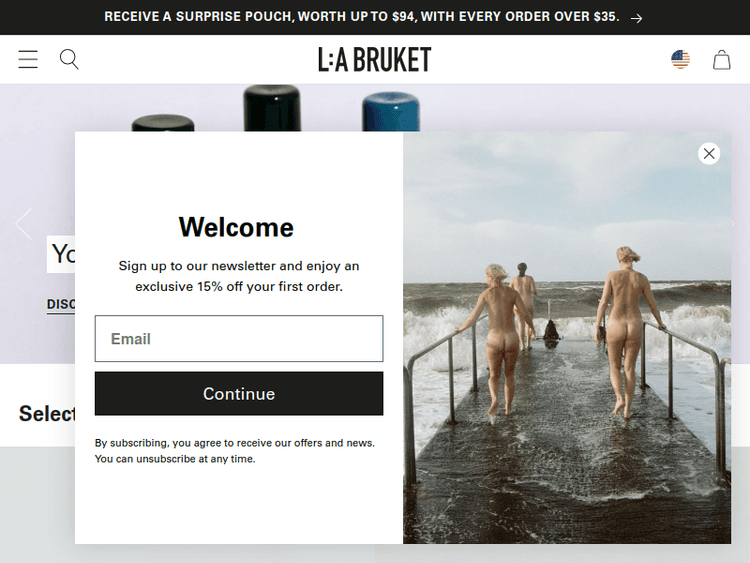Open the US flag country selector
Image resolution: width=750 pixels, height=563 pixels.
click(680, 60)
